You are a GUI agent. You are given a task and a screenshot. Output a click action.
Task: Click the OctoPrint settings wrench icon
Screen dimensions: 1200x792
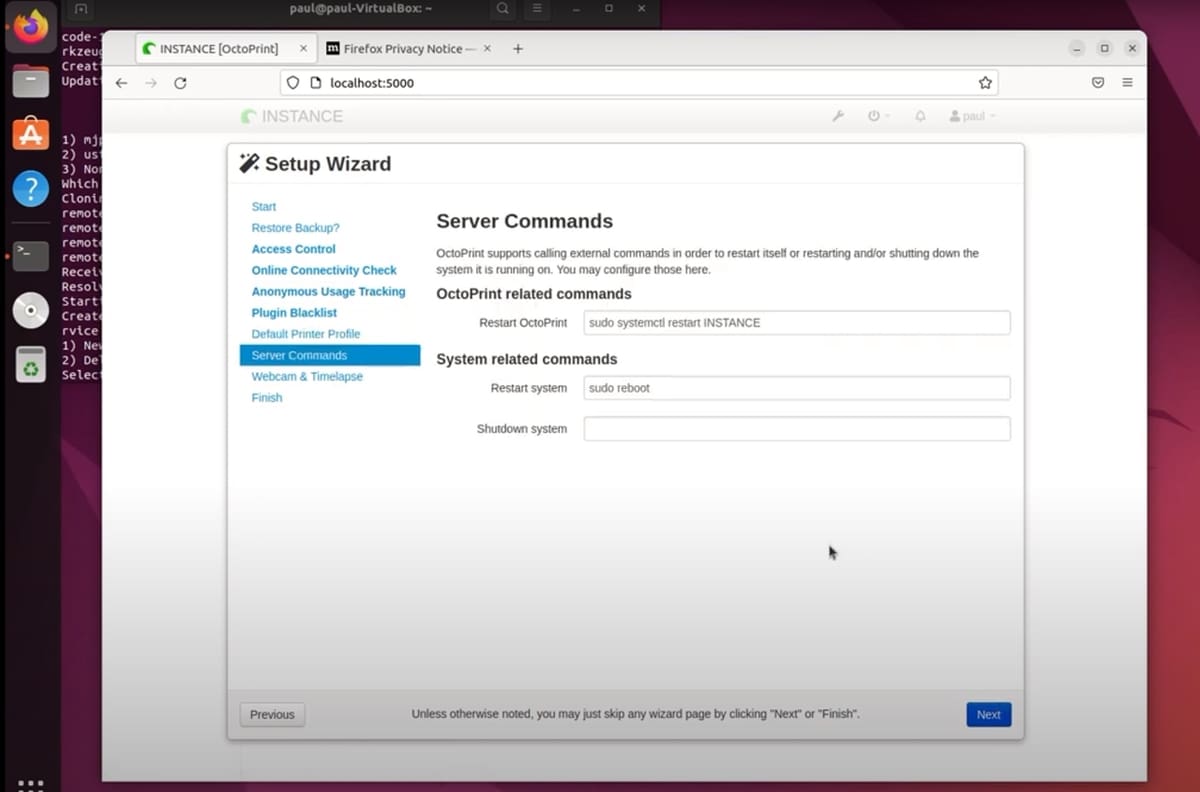click(x=838, y=116)
